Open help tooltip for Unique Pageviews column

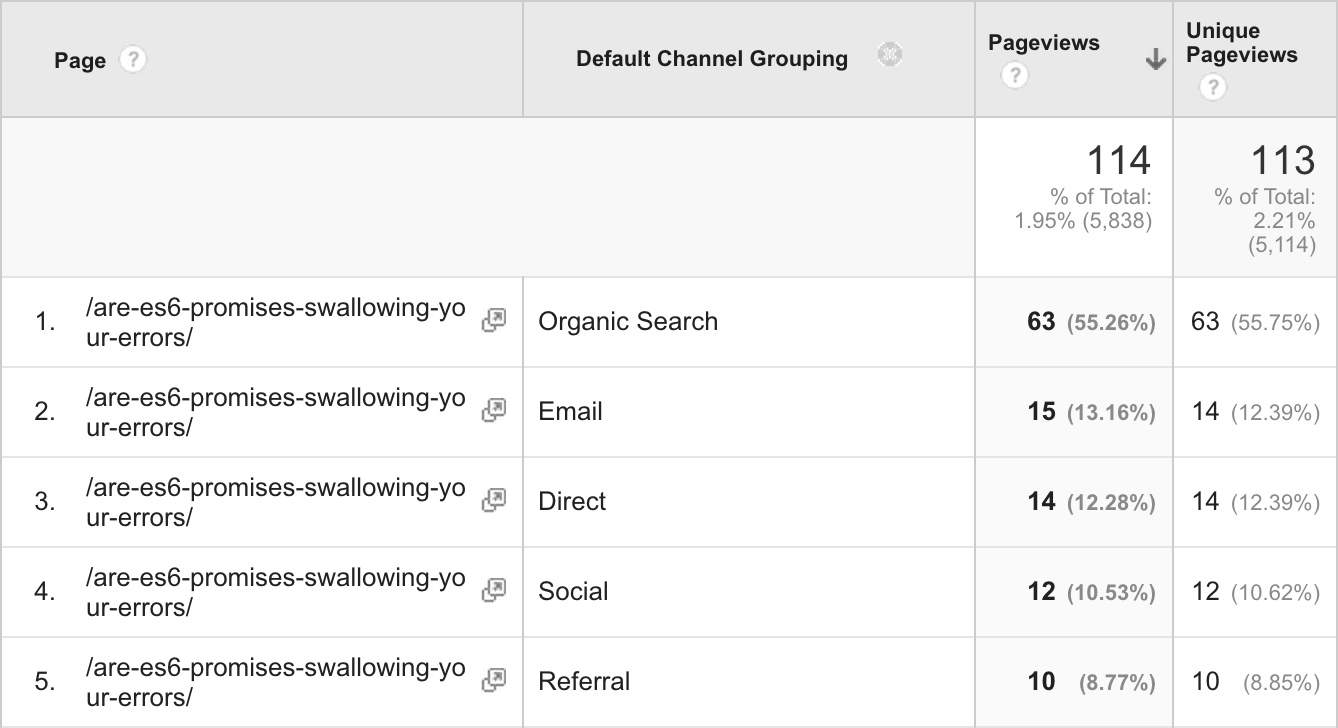[1212, 88]
